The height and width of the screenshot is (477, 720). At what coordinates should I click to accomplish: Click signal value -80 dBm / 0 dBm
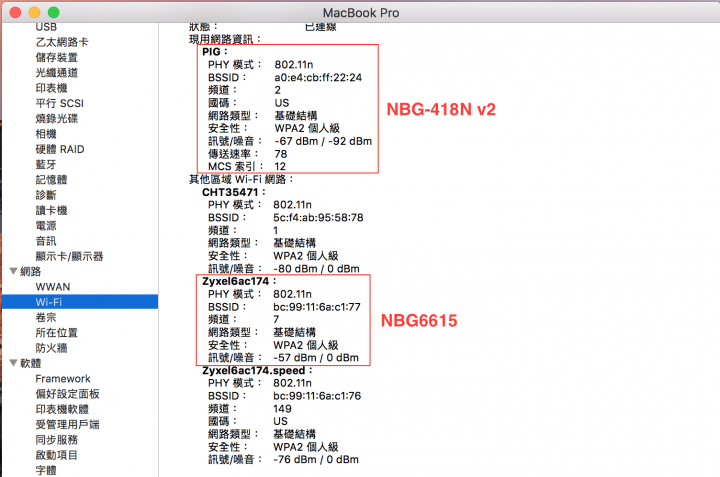[316, 269]
